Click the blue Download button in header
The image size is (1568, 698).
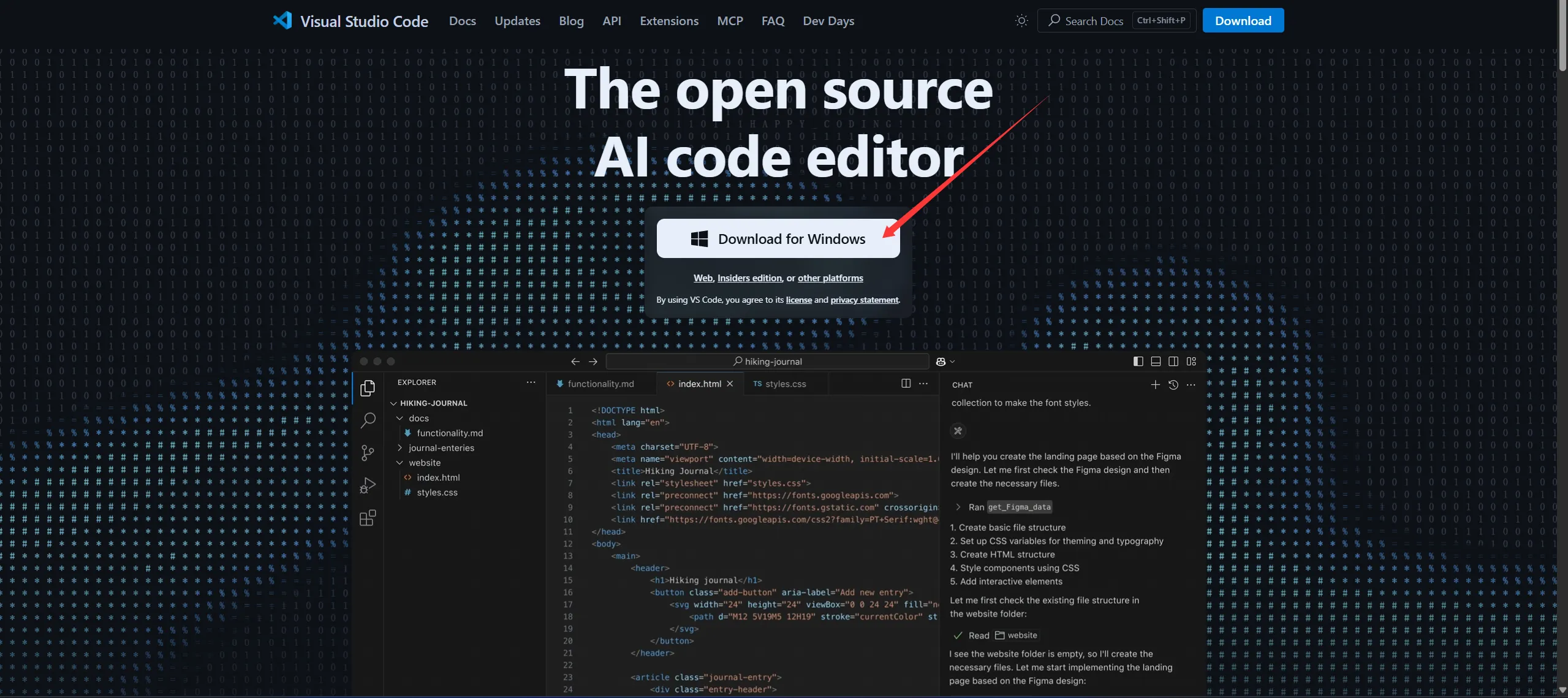tap(1243, 21)
